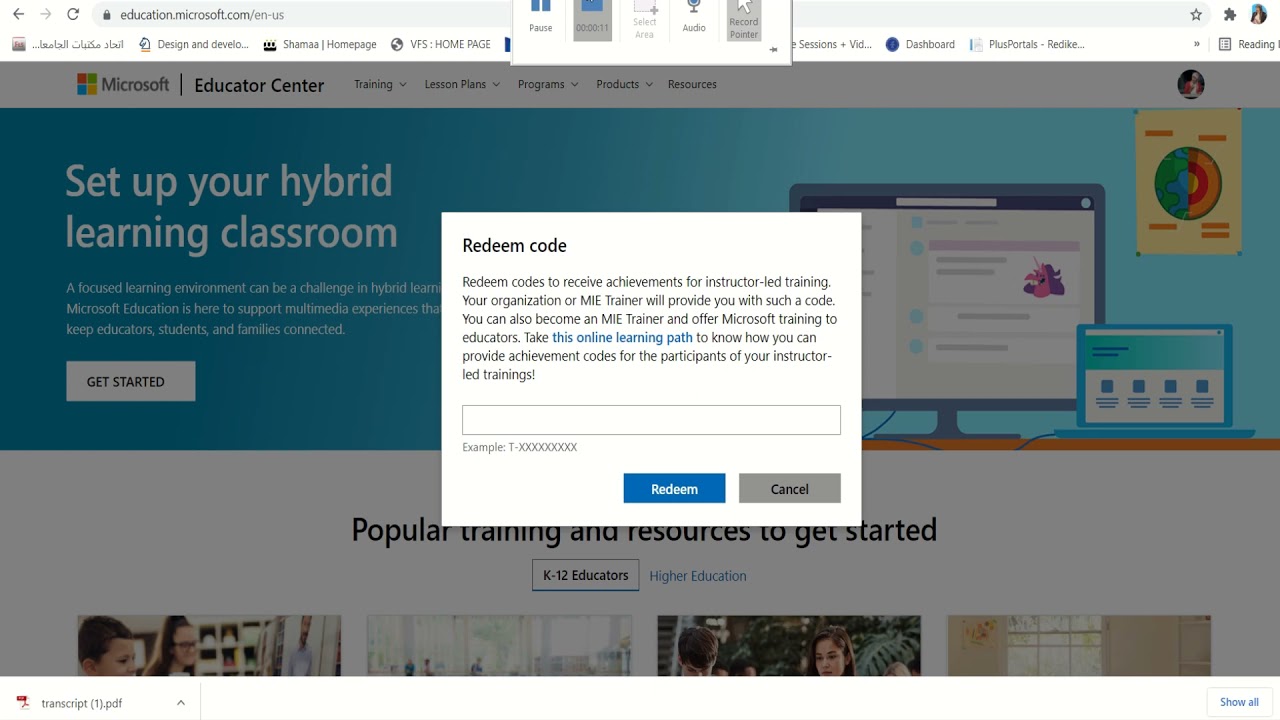Open the Educator Center home link
The image size is (1280, 720).
pos(259,85)
